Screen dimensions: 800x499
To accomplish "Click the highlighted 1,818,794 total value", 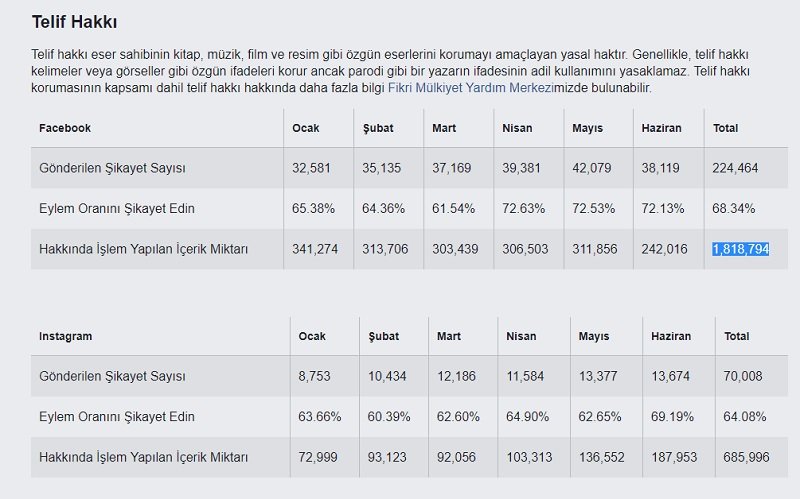I will 740,249.
